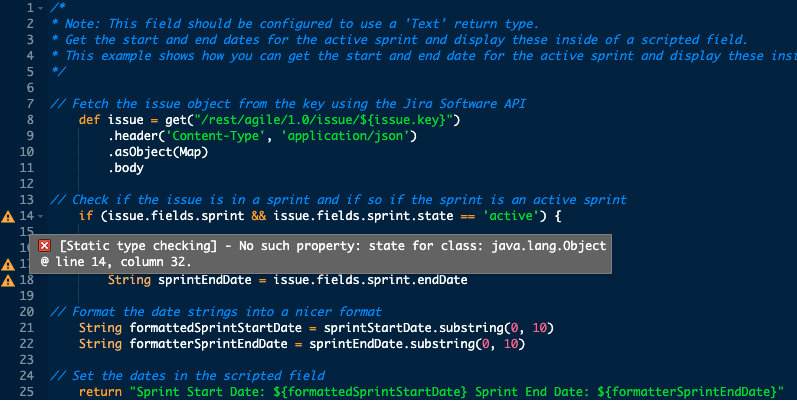Screen dimensions: 797x405
Task: Click the 'active' string on line 14
Action: pyautogui.click(x=511, y=216)
